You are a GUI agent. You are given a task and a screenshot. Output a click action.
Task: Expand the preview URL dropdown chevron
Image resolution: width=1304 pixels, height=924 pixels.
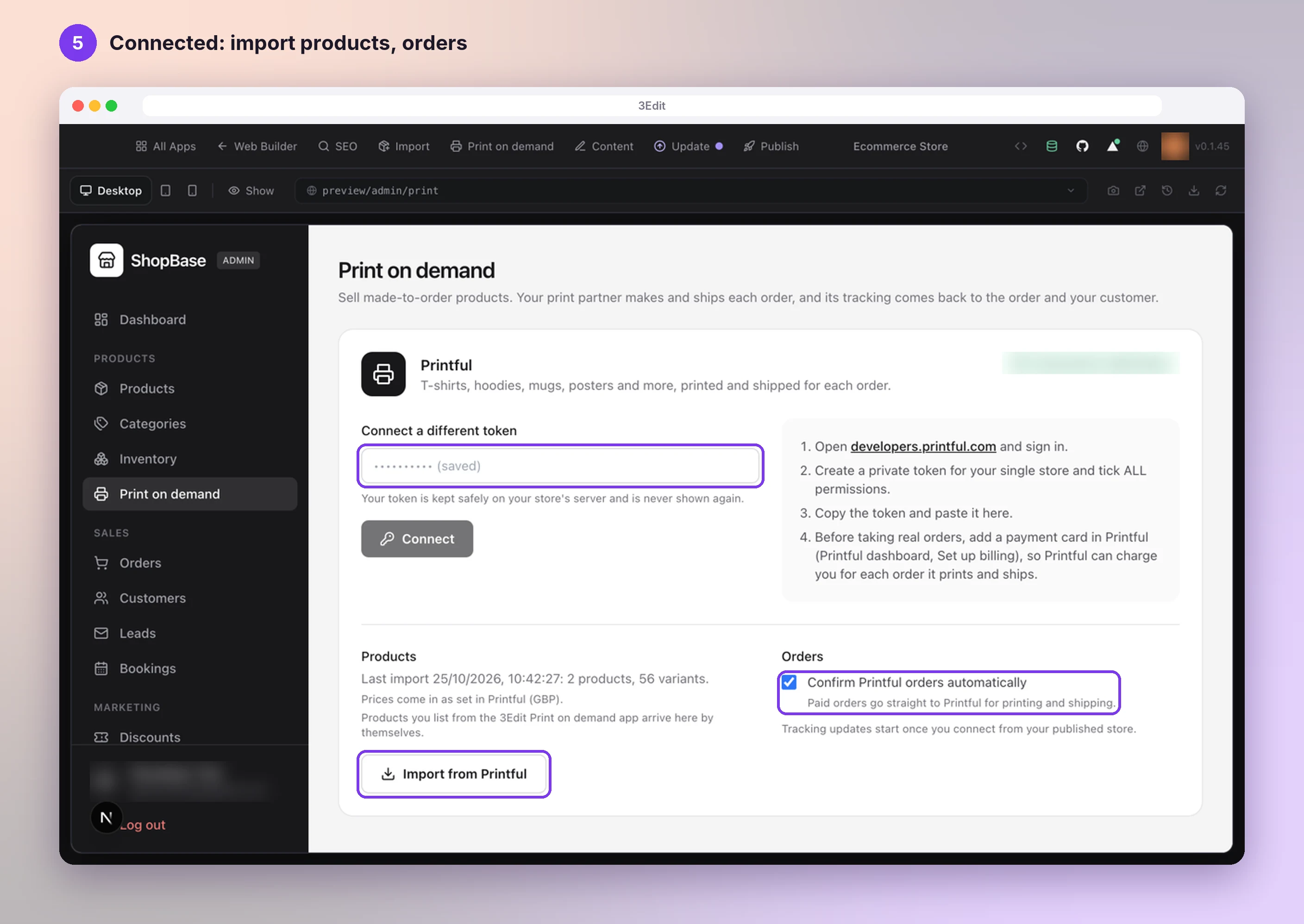1071,191
